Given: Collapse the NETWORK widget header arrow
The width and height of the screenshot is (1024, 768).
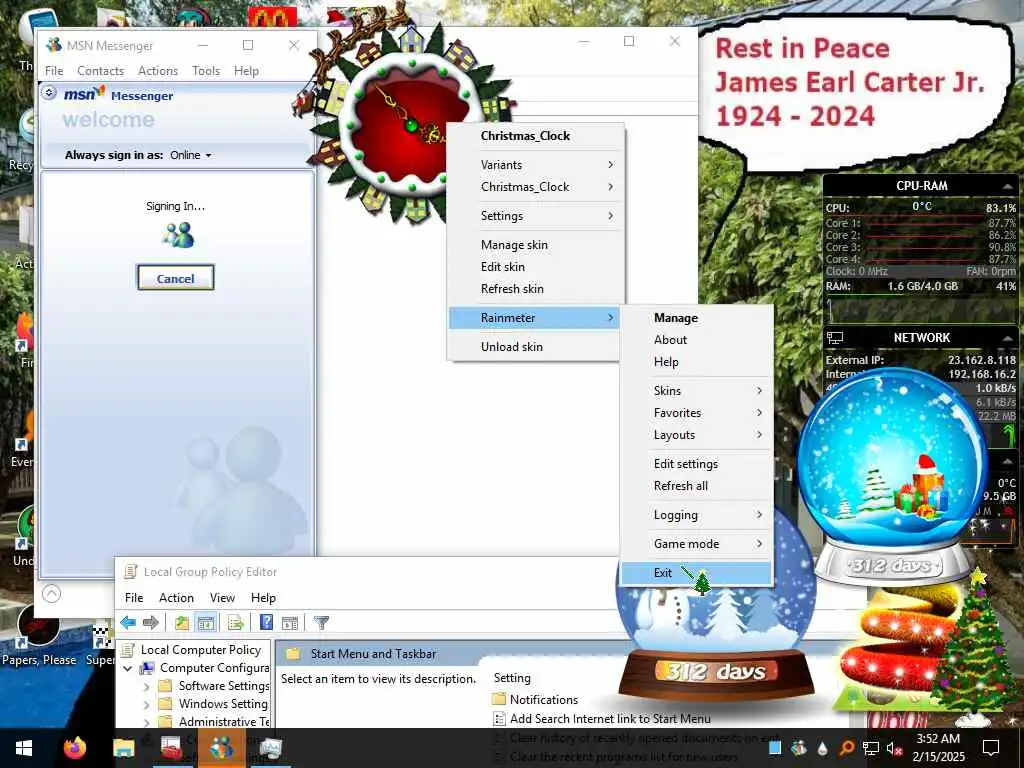Looking at the screenshot, I should [x=1008, y=338].
